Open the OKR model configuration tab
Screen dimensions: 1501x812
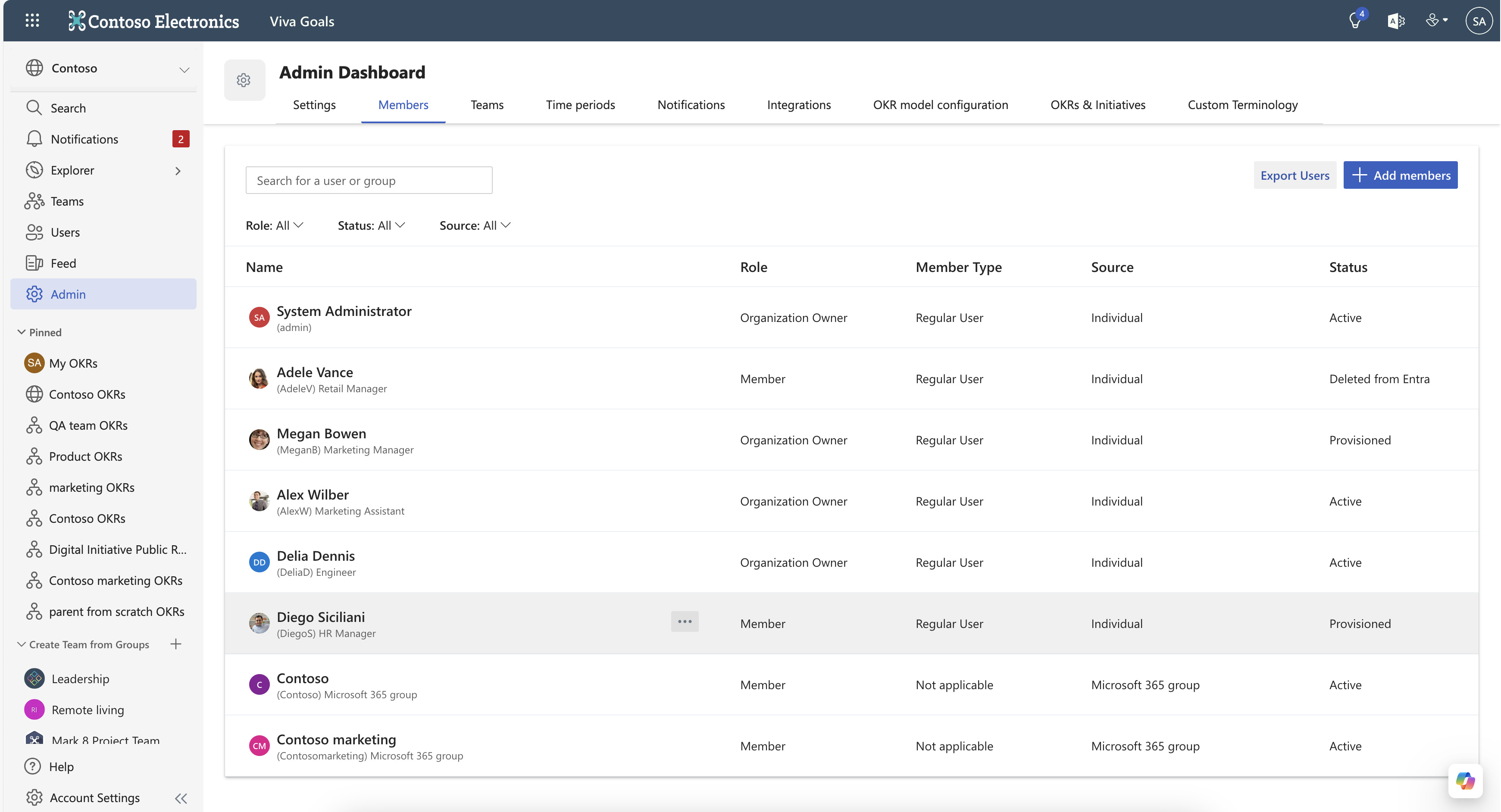click(941, 104)
